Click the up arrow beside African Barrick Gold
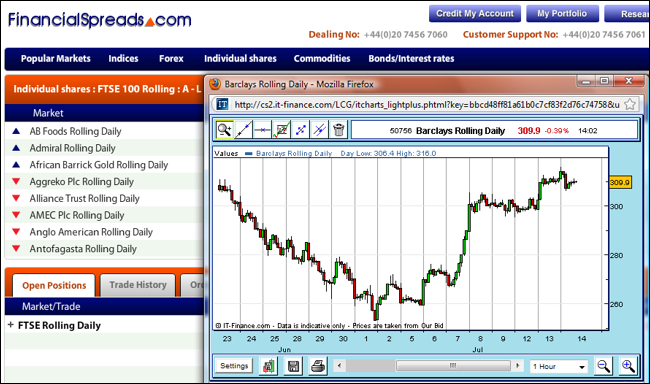The height and width of the screenshot is (384, 650). tap(16, 165)
